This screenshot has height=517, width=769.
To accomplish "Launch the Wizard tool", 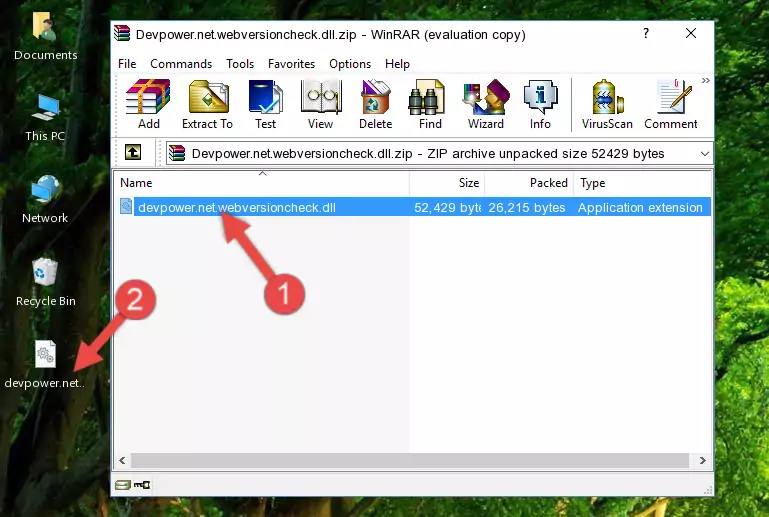I will pyautogui.click(x=486, y=104).
